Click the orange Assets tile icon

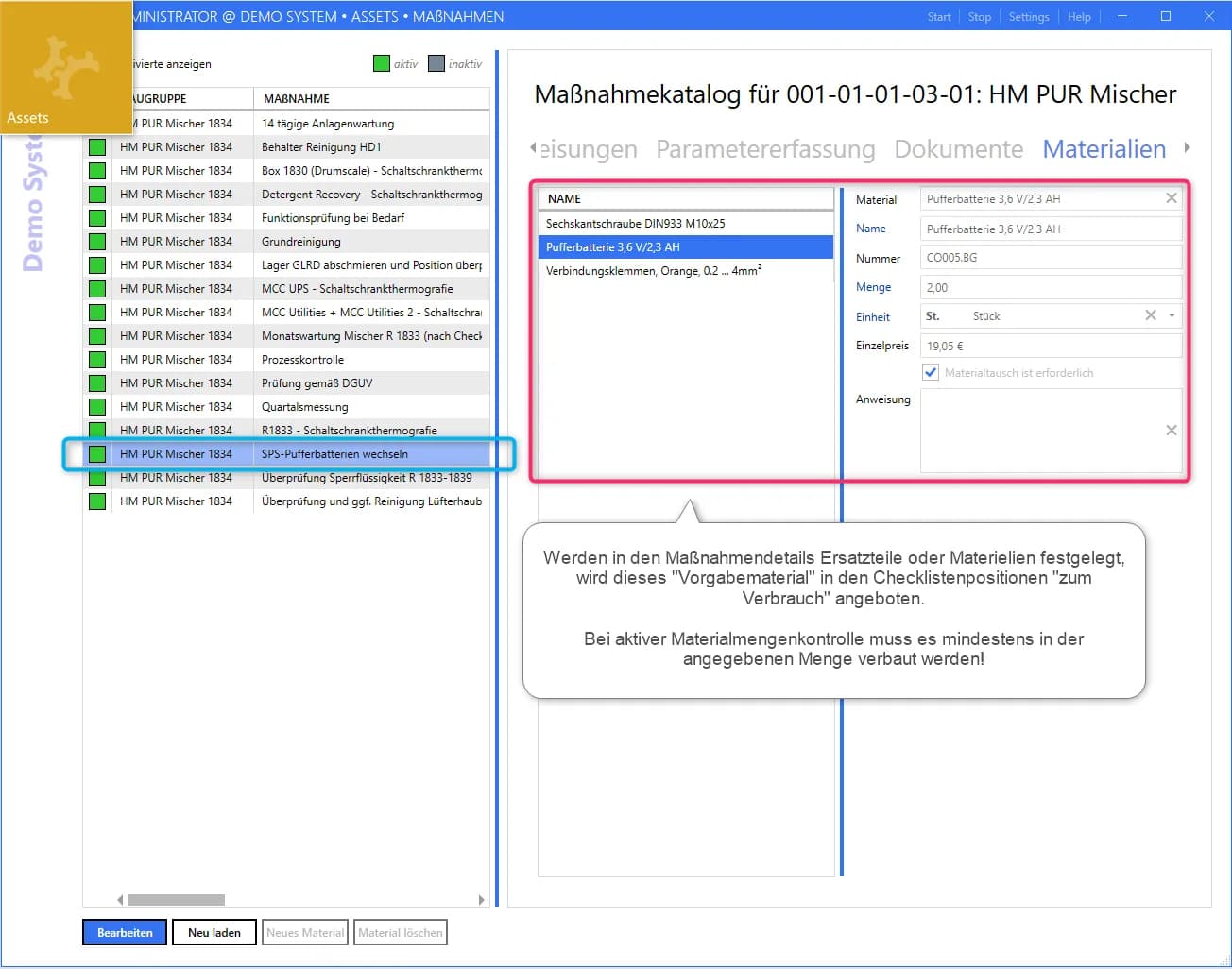(65, 68)
